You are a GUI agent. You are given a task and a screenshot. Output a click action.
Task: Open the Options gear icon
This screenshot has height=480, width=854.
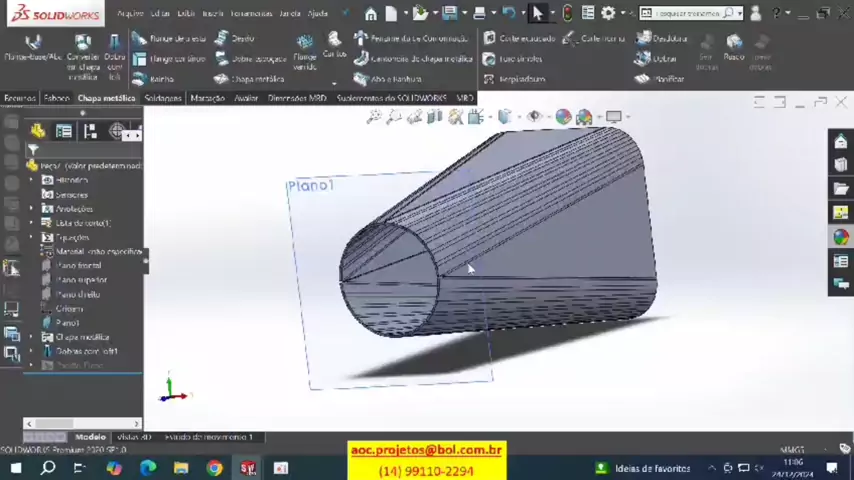607,13
